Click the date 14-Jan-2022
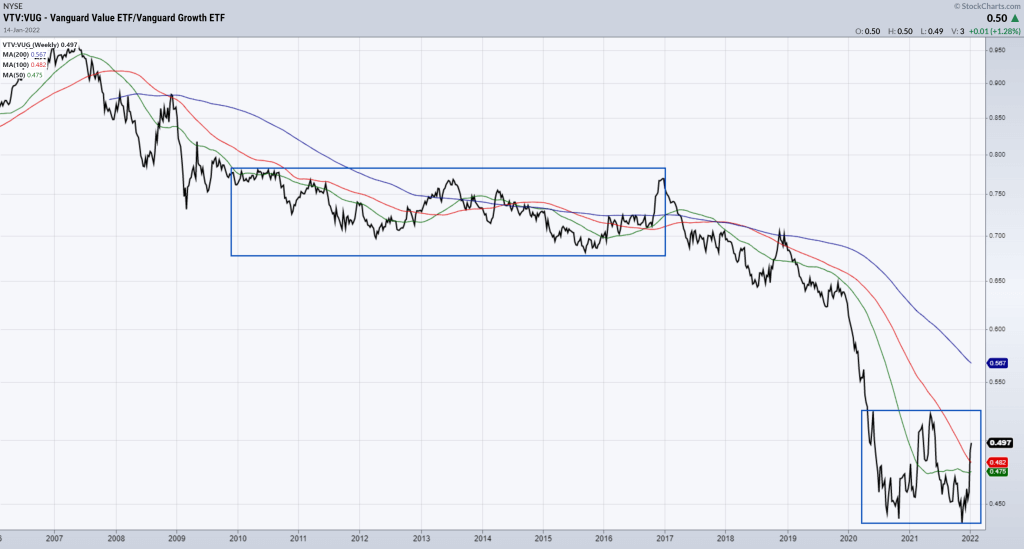Viewport: 1024px width, 549px height. [20, 30]
